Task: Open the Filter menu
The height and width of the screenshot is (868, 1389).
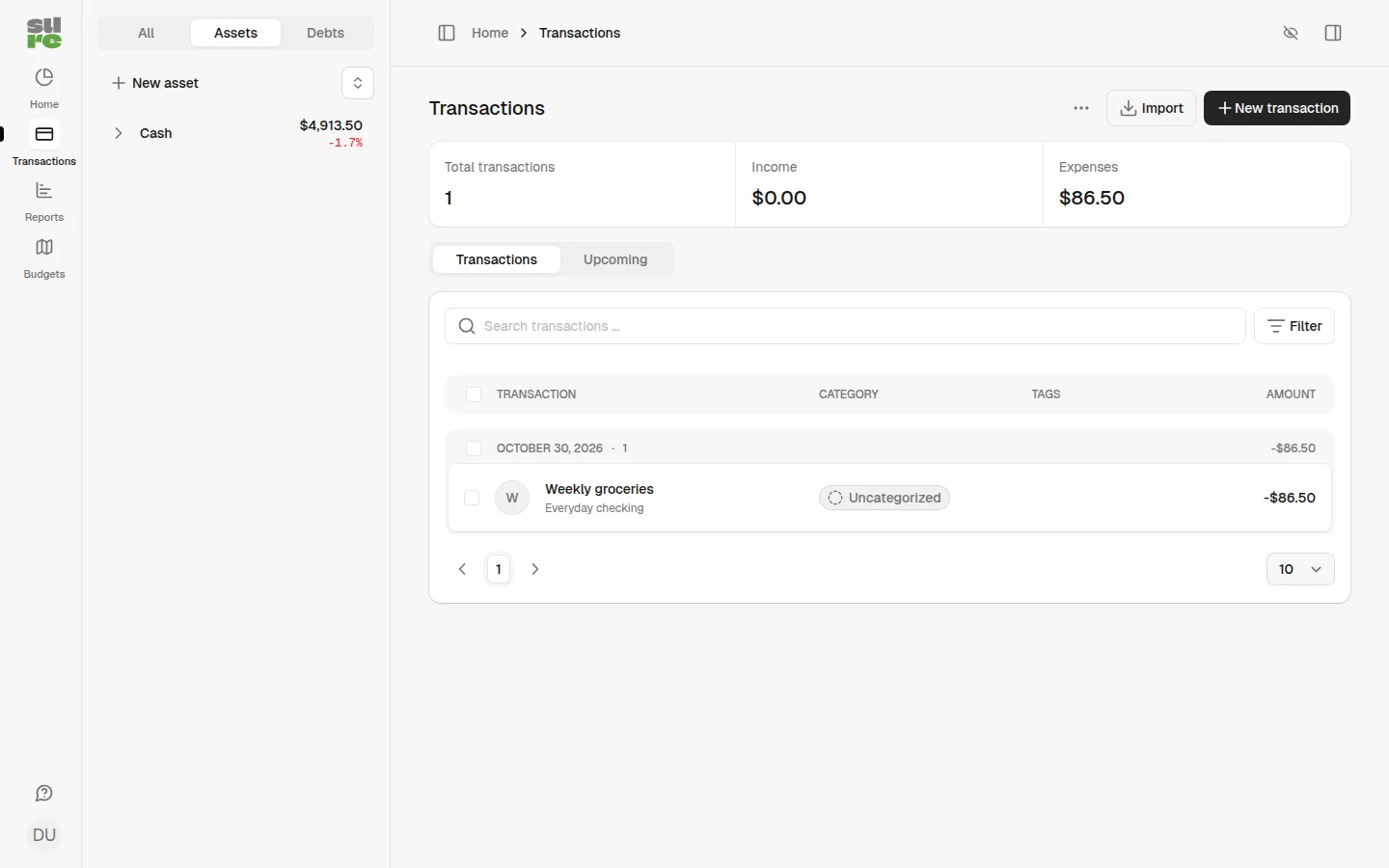Action: coord(1294,326)
